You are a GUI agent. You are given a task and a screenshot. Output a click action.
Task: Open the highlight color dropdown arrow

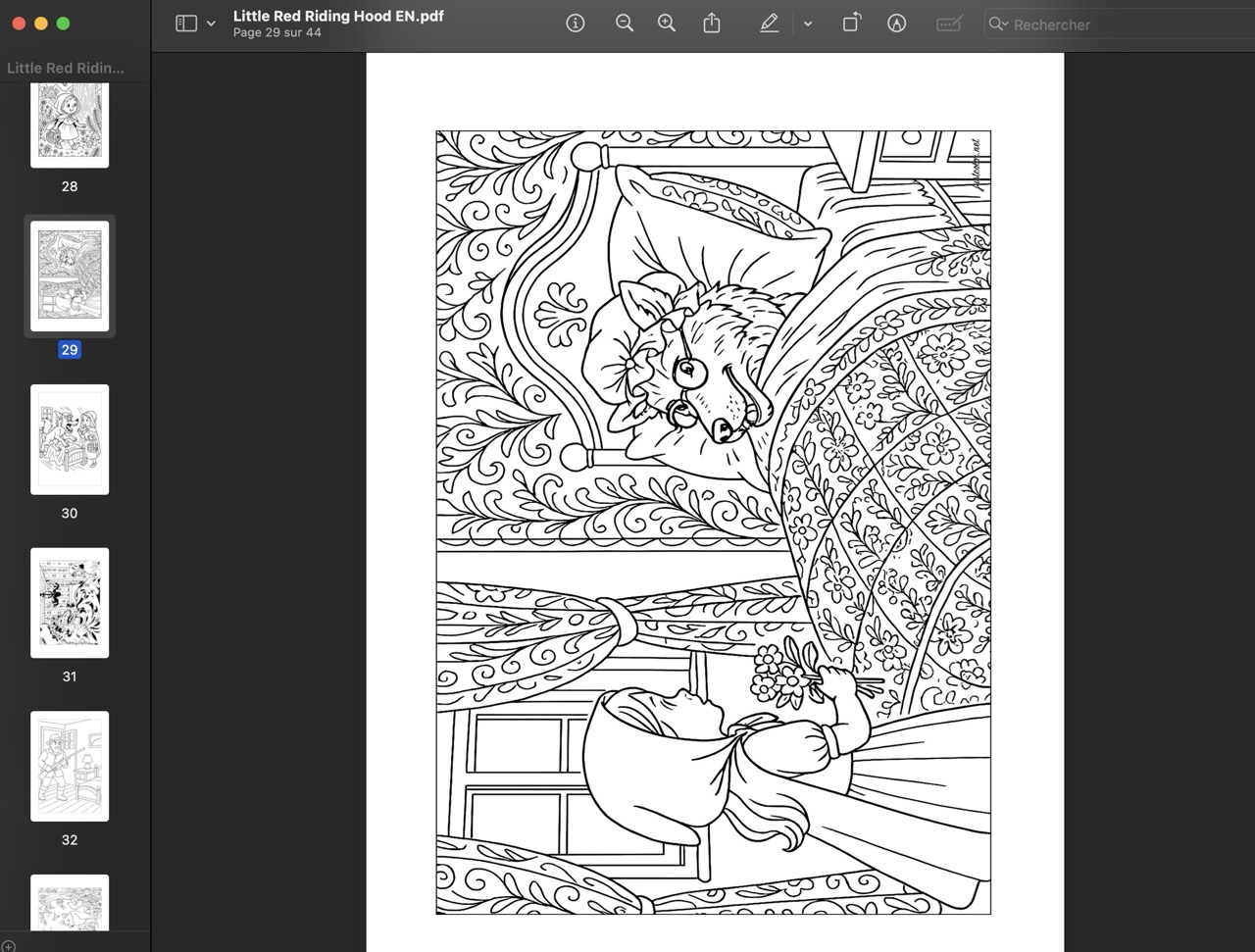click(x=808, y=24)
